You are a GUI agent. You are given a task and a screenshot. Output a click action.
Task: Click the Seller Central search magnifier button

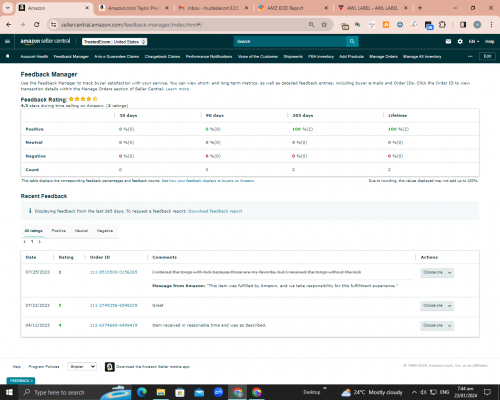352,41
